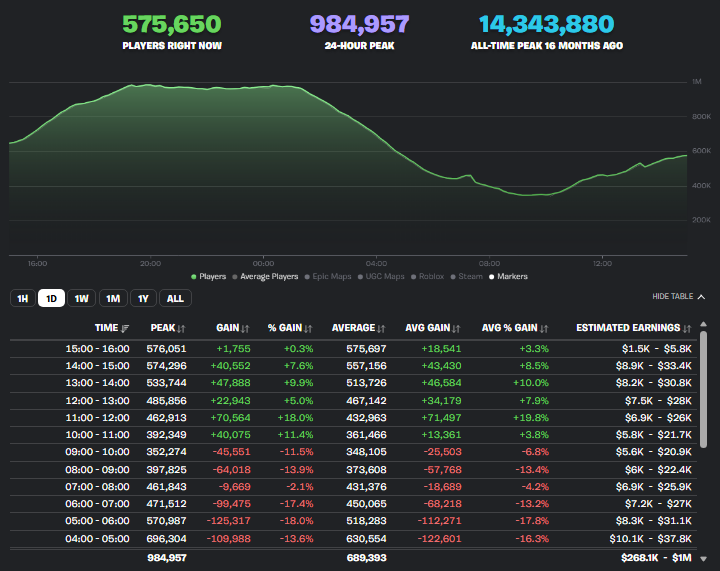Image resolution: width=720 pixels, height=571 pixels.
Task: Click percent gain -2.1%
Action: [300, 487]
